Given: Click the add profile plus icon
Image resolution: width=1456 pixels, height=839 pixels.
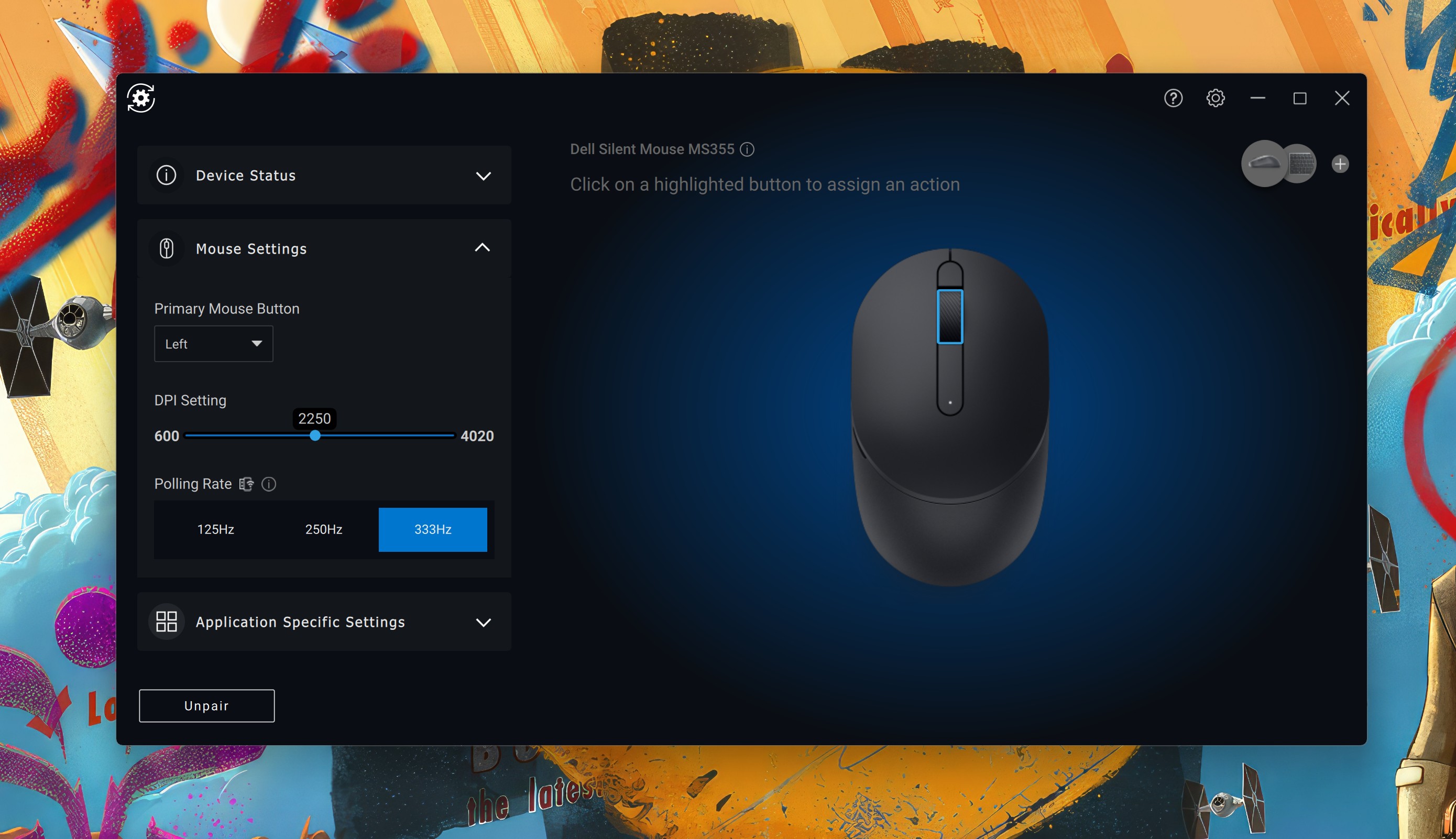Looking at the screenshot, I should tap(1342, 162).
